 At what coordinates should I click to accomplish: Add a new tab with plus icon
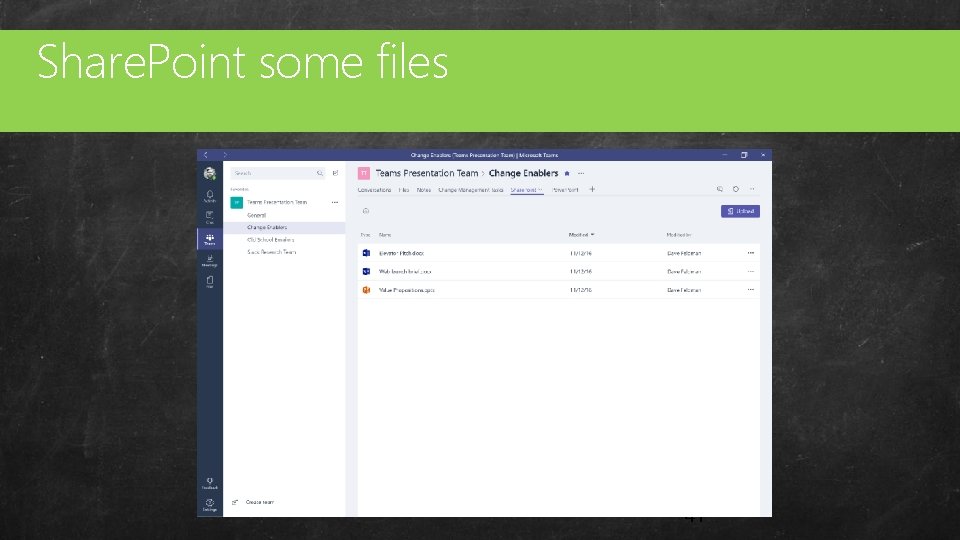click(592, 189)
